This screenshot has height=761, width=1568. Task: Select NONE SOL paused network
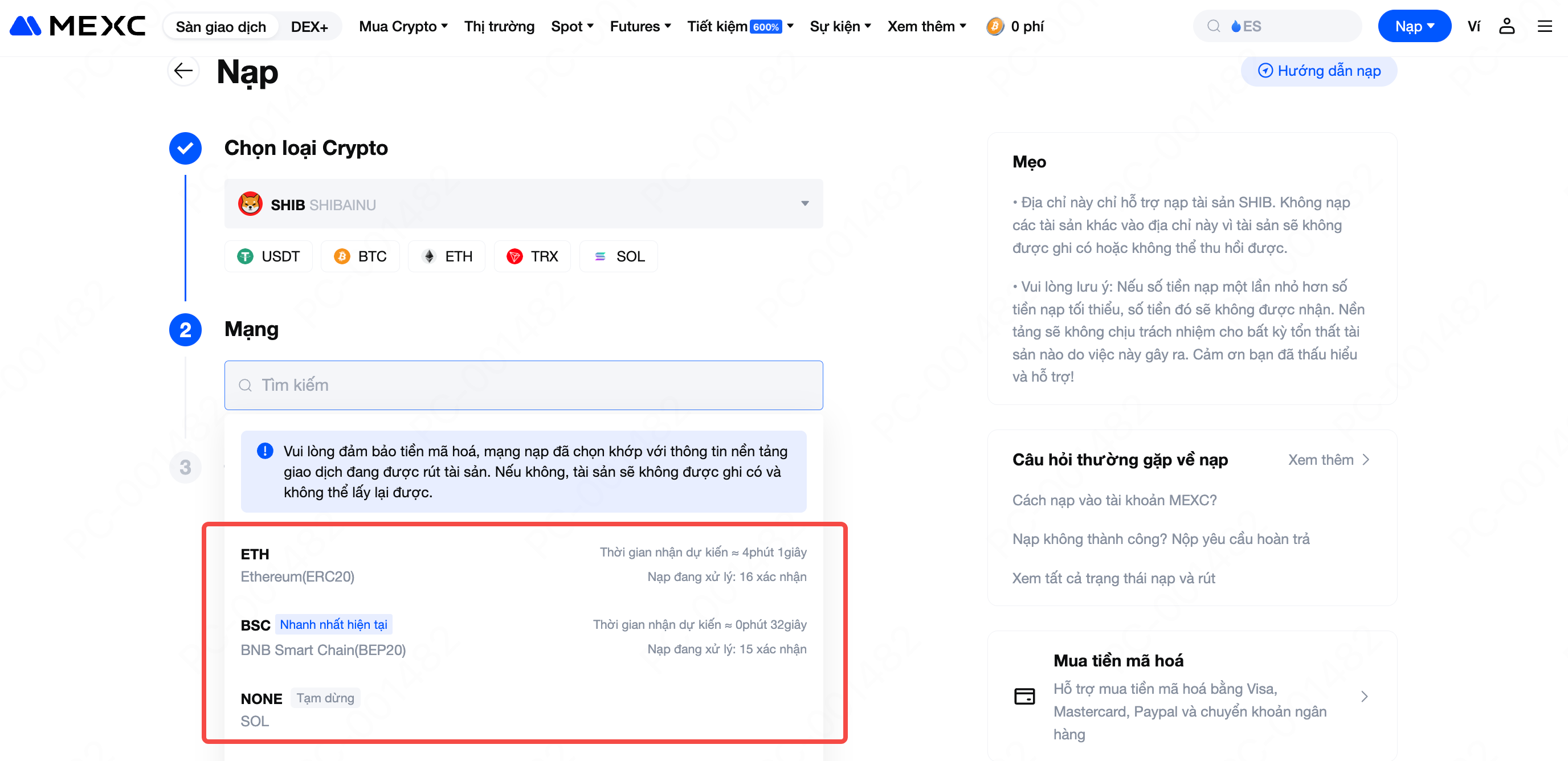click(x=524, y=709)
